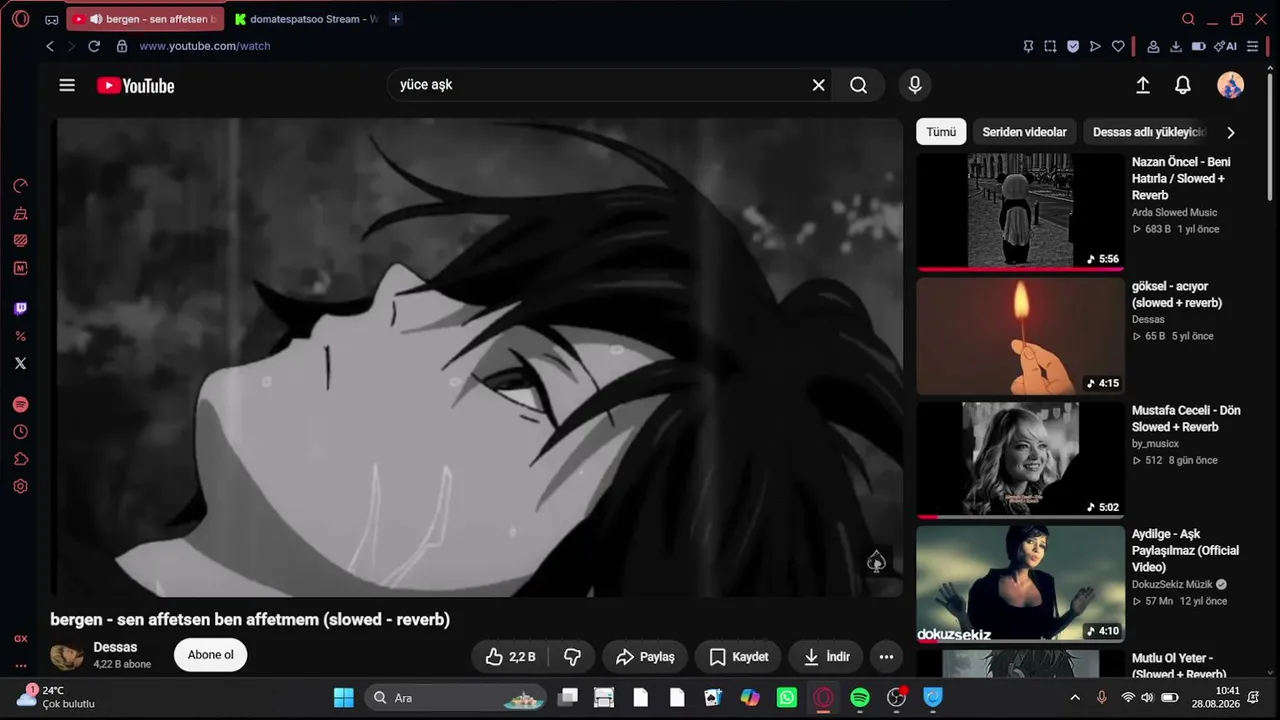
Task: Open more video actions ellipsis menu
Action: [x=886, y=657]
